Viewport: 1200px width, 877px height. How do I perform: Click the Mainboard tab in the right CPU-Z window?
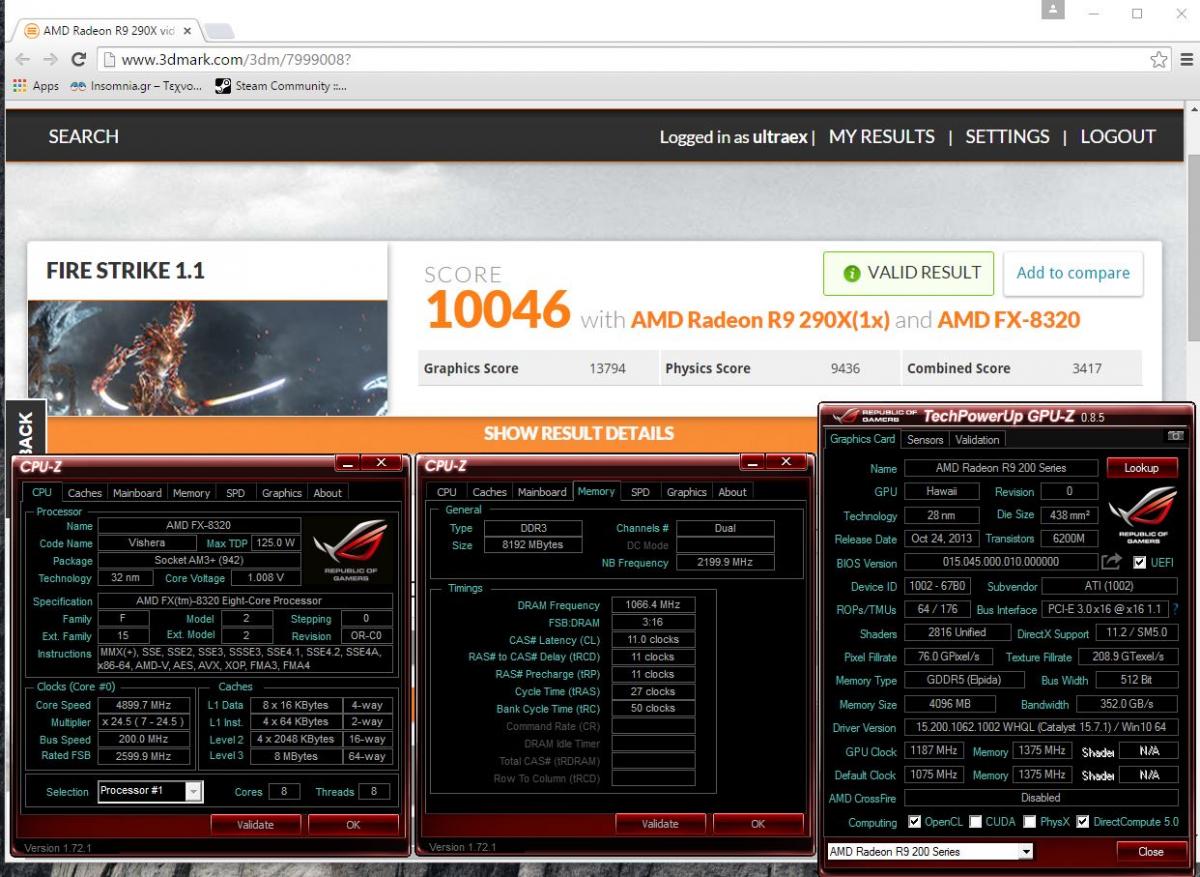tap(542, 492)
